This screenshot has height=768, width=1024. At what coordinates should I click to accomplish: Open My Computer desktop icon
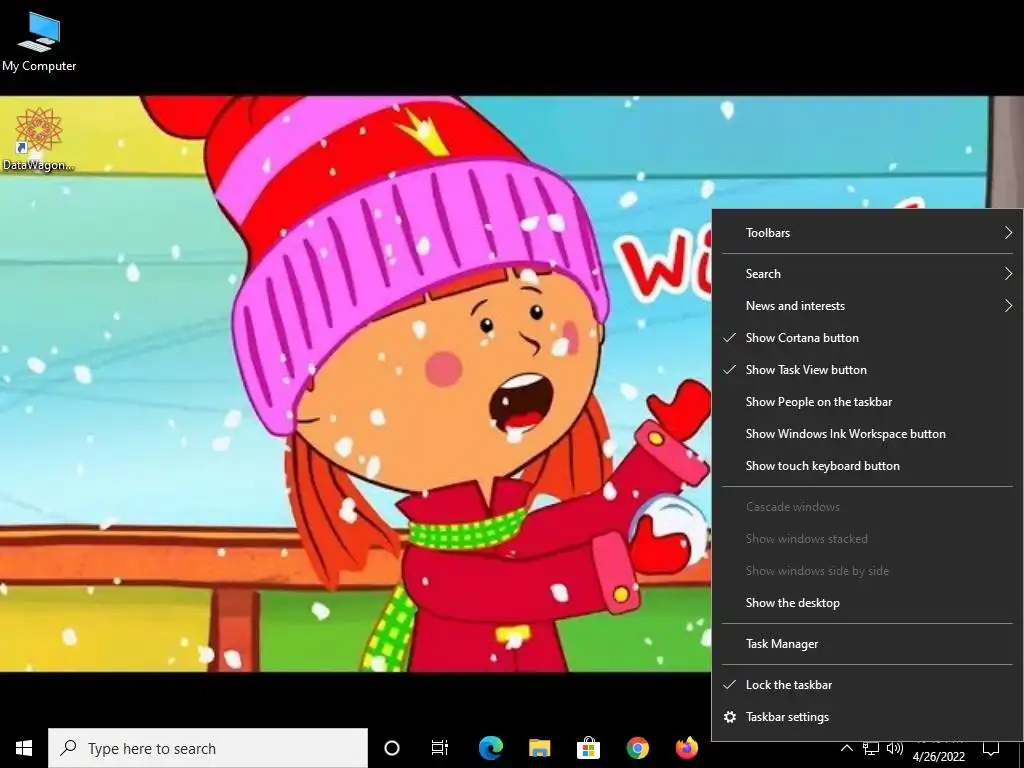point(39,42)
